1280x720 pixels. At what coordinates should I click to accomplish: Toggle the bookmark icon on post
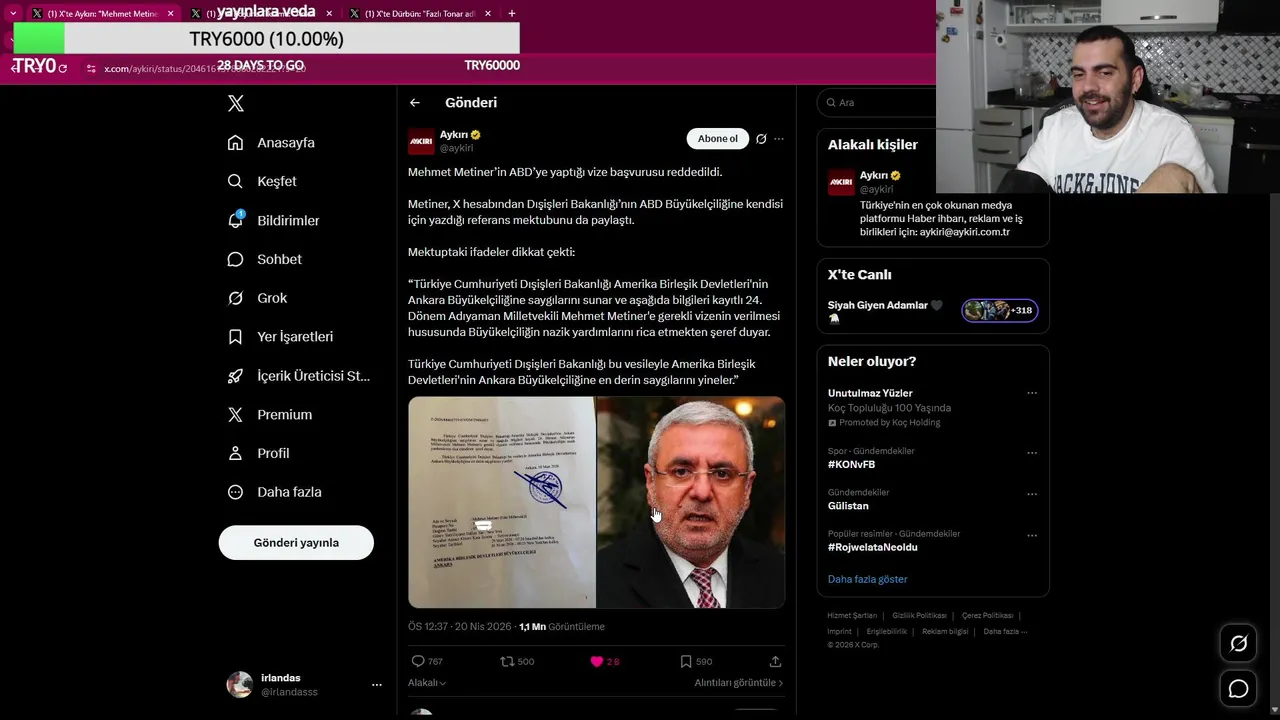685,661
